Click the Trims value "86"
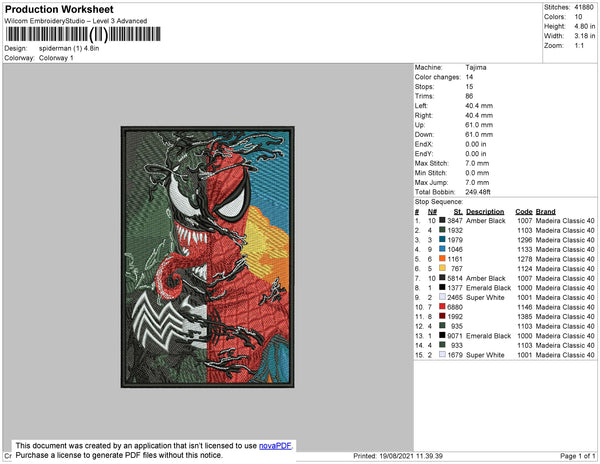Image resolution: width=600 pixels, height=464 pixels. pyautogui.click(x=469, y=96)
